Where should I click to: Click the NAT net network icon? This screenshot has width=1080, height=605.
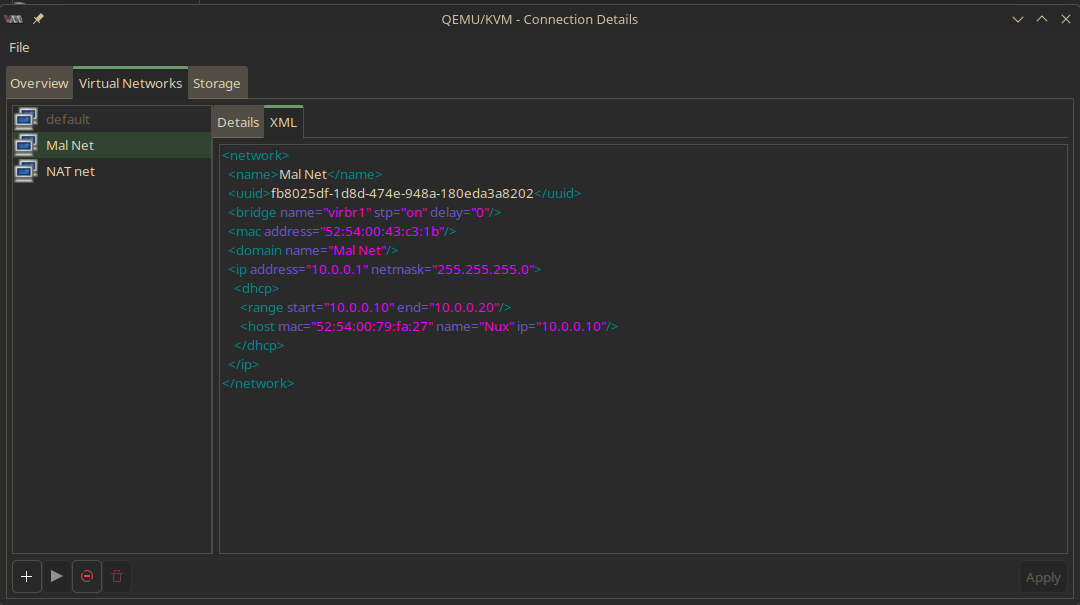pyautogui.click(x=26, y=172)
